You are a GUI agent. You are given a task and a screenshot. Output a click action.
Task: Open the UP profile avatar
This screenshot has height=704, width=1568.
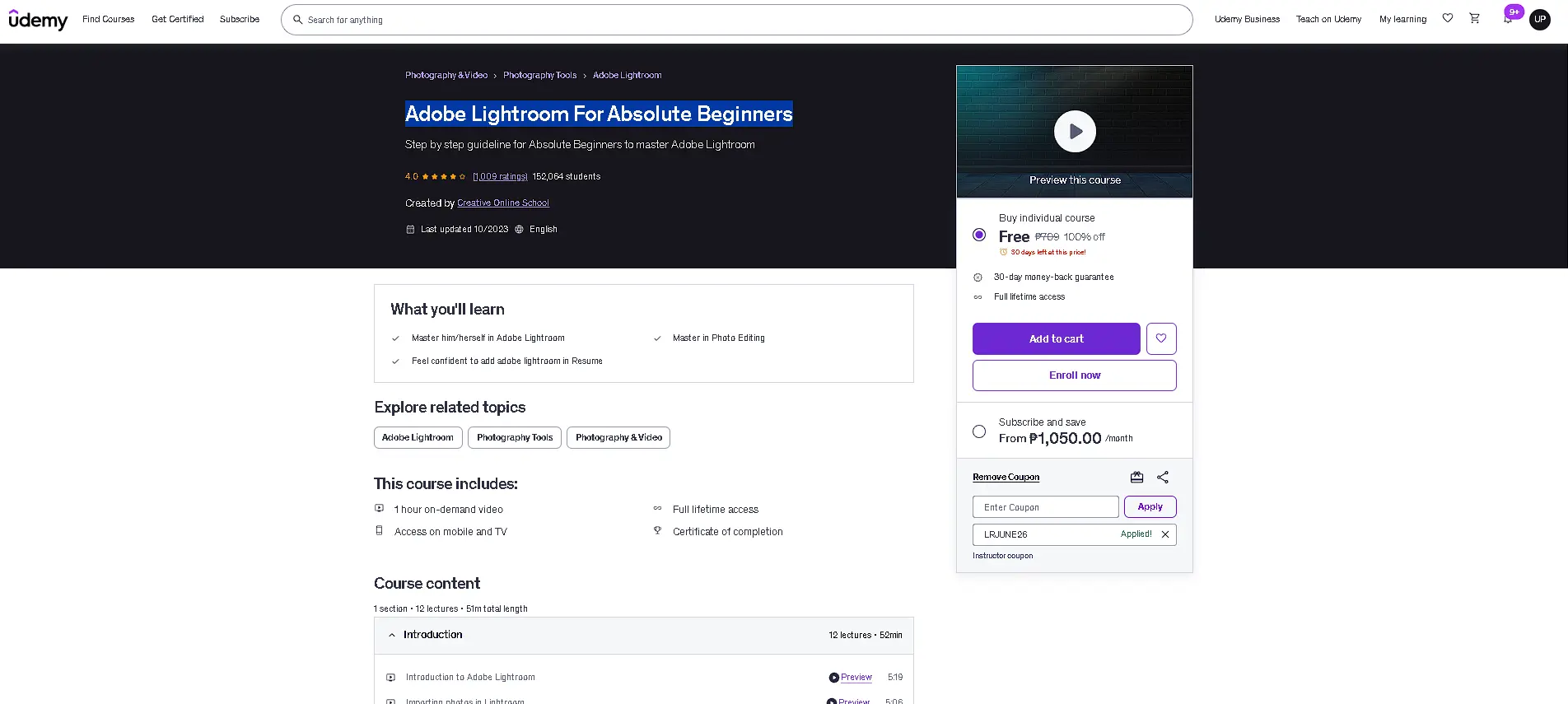tap(1539, 19)
